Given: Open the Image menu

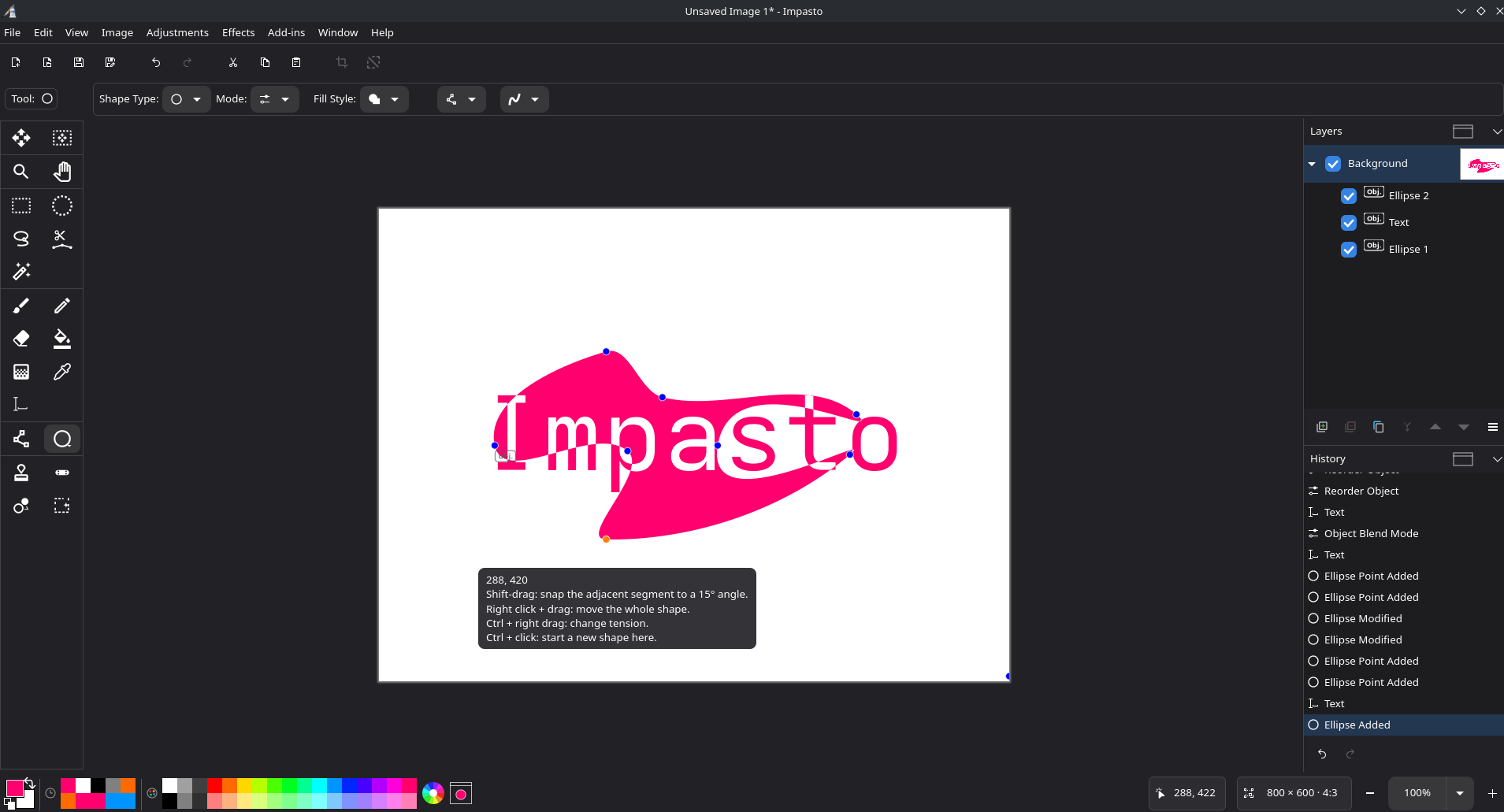Looking at the screenshot, I should [x=117, y=32].
